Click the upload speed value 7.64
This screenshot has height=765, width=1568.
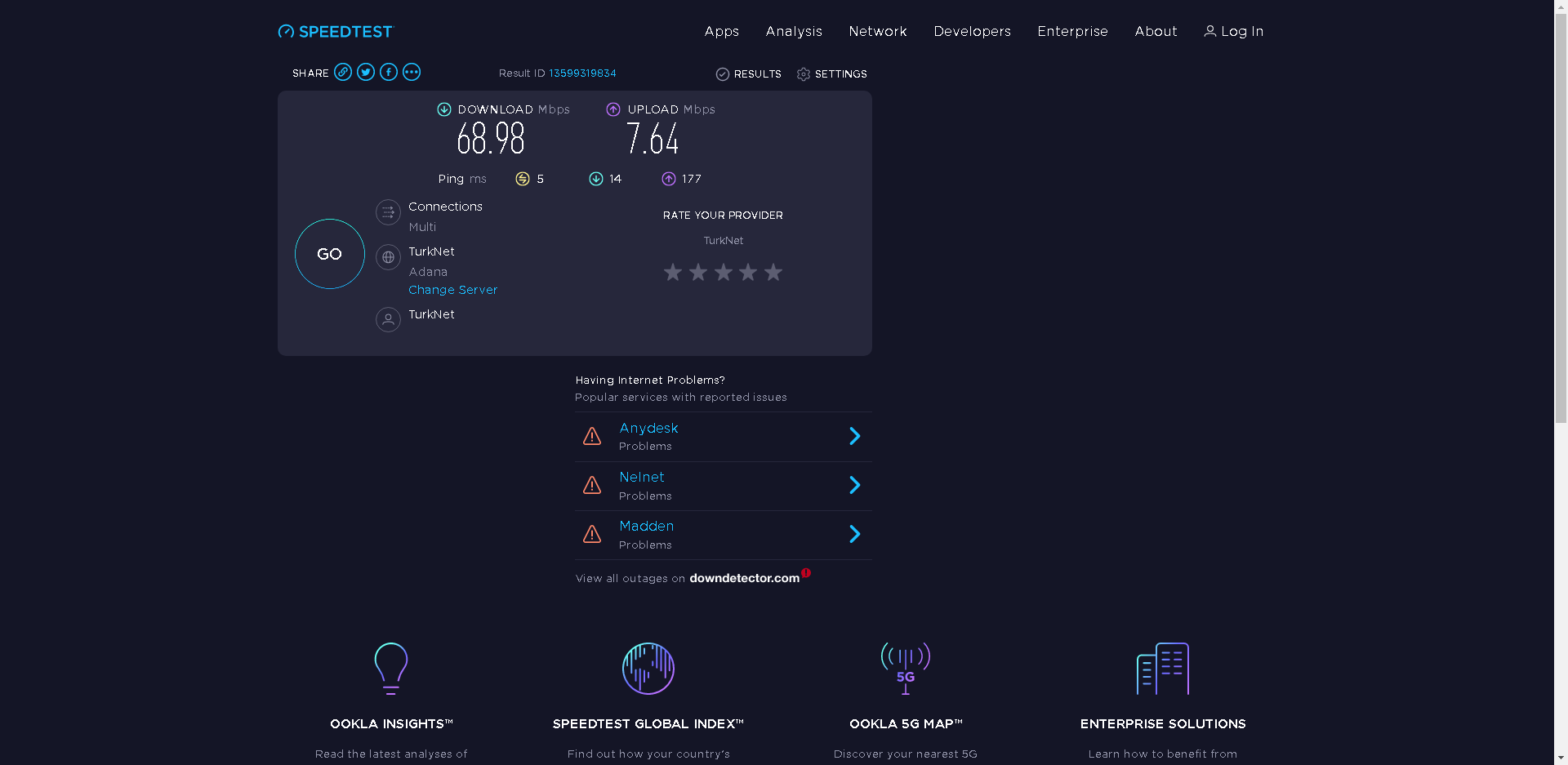click(653, 139)
